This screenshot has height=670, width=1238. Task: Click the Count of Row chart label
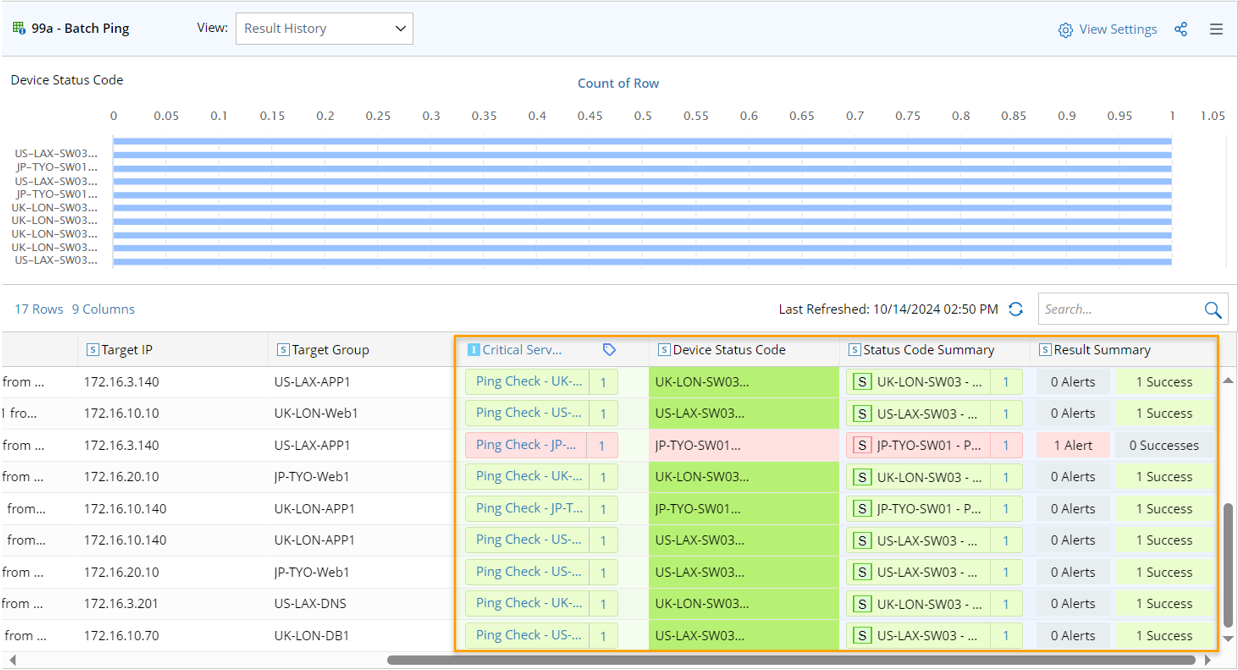(x=618, y=84)
